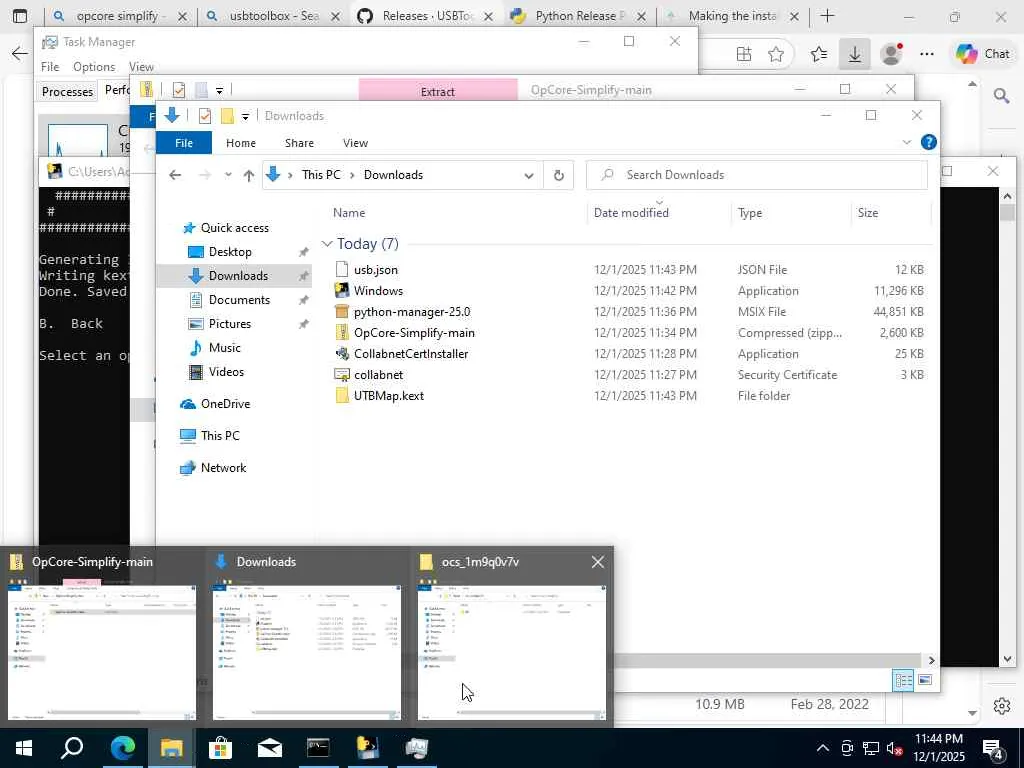
Task: Select the collabnet security certificate file
Action: click(378, 374)
